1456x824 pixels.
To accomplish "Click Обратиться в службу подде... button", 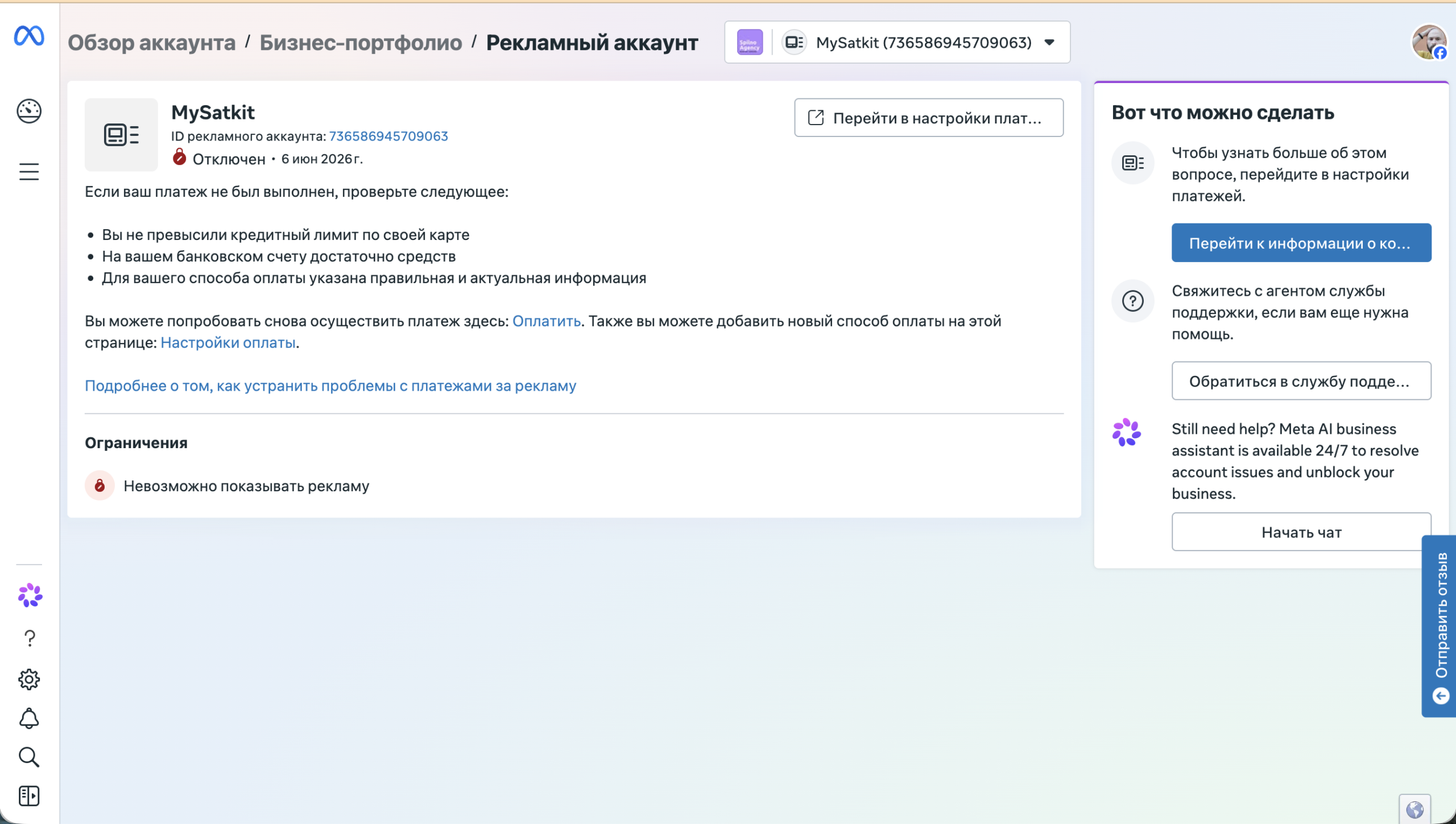I will point(1301,381).
